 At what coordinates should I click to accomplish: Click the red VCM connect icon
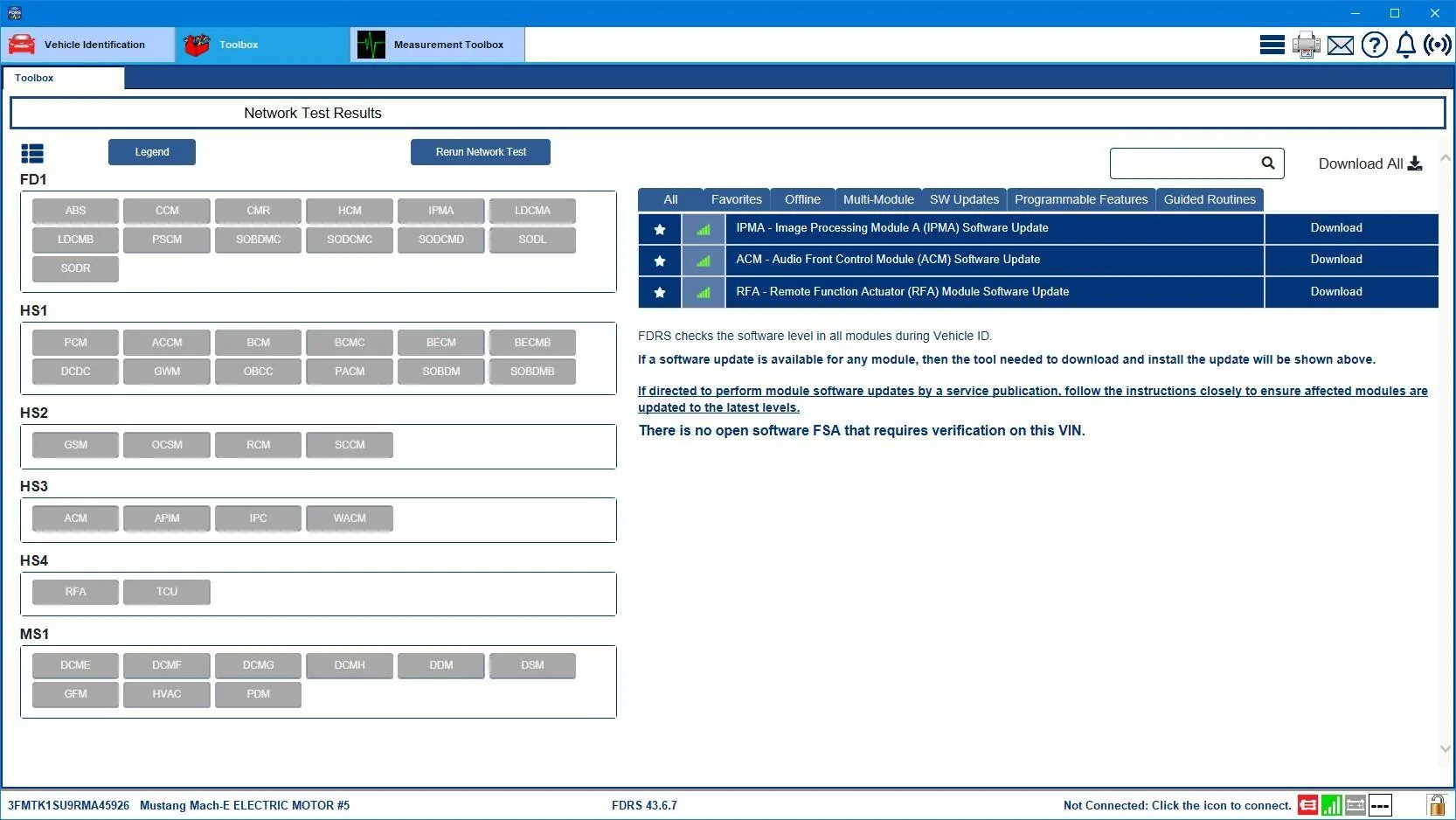(1307, 805)
